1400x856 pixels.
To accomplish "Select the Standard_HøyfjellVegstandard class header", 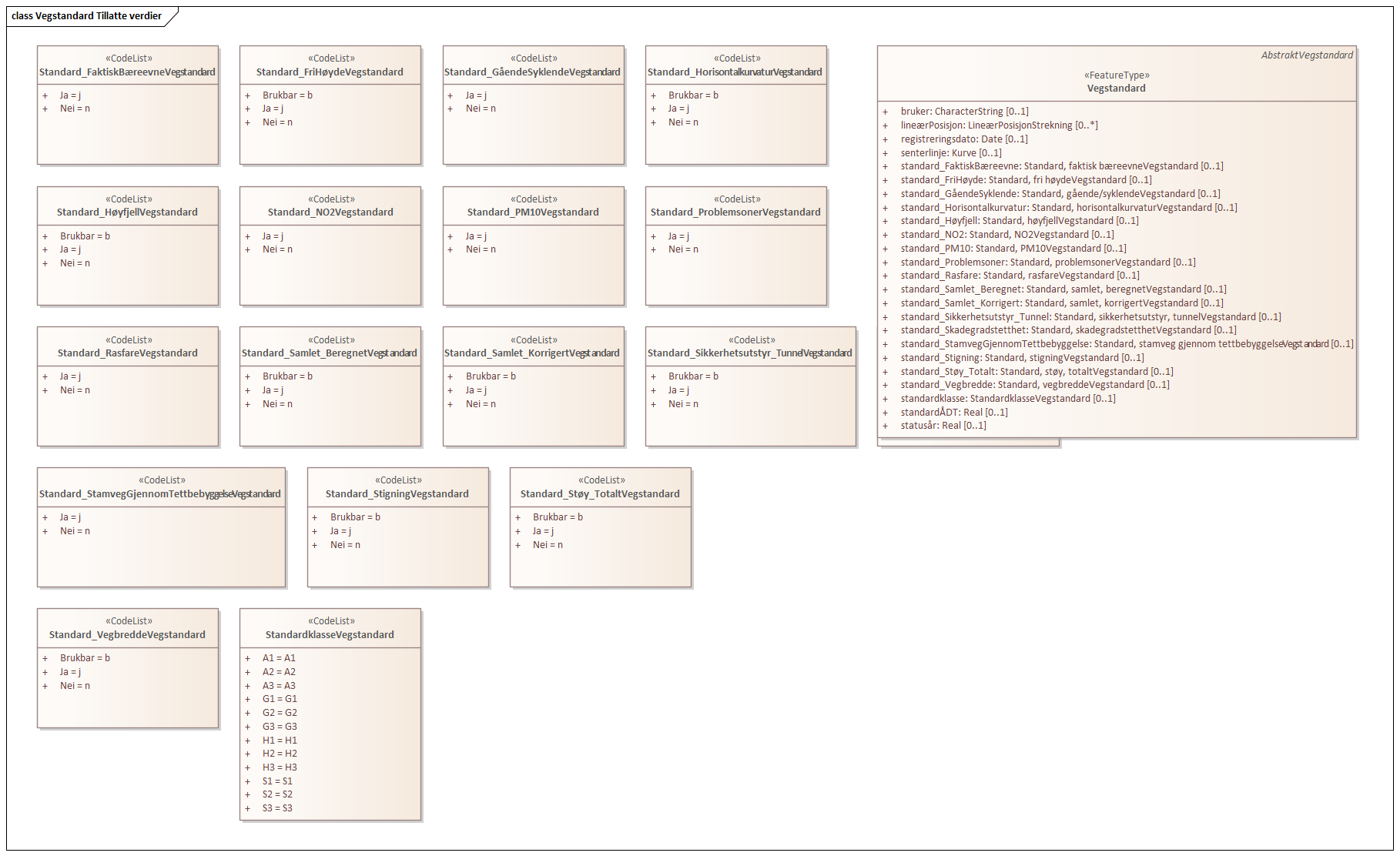I will (127, 212).
